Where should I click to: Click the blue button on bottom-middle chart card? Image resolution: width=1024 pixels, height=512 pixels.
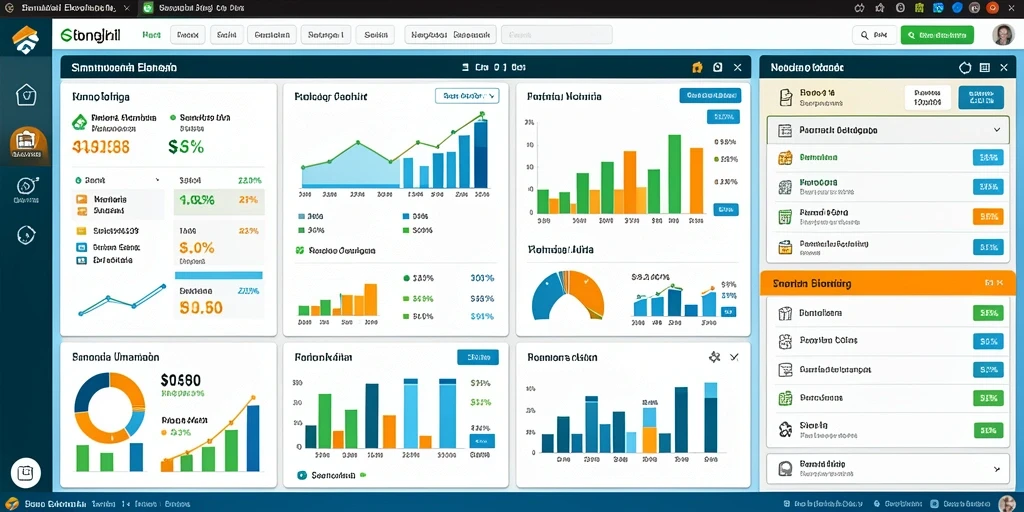477,357
